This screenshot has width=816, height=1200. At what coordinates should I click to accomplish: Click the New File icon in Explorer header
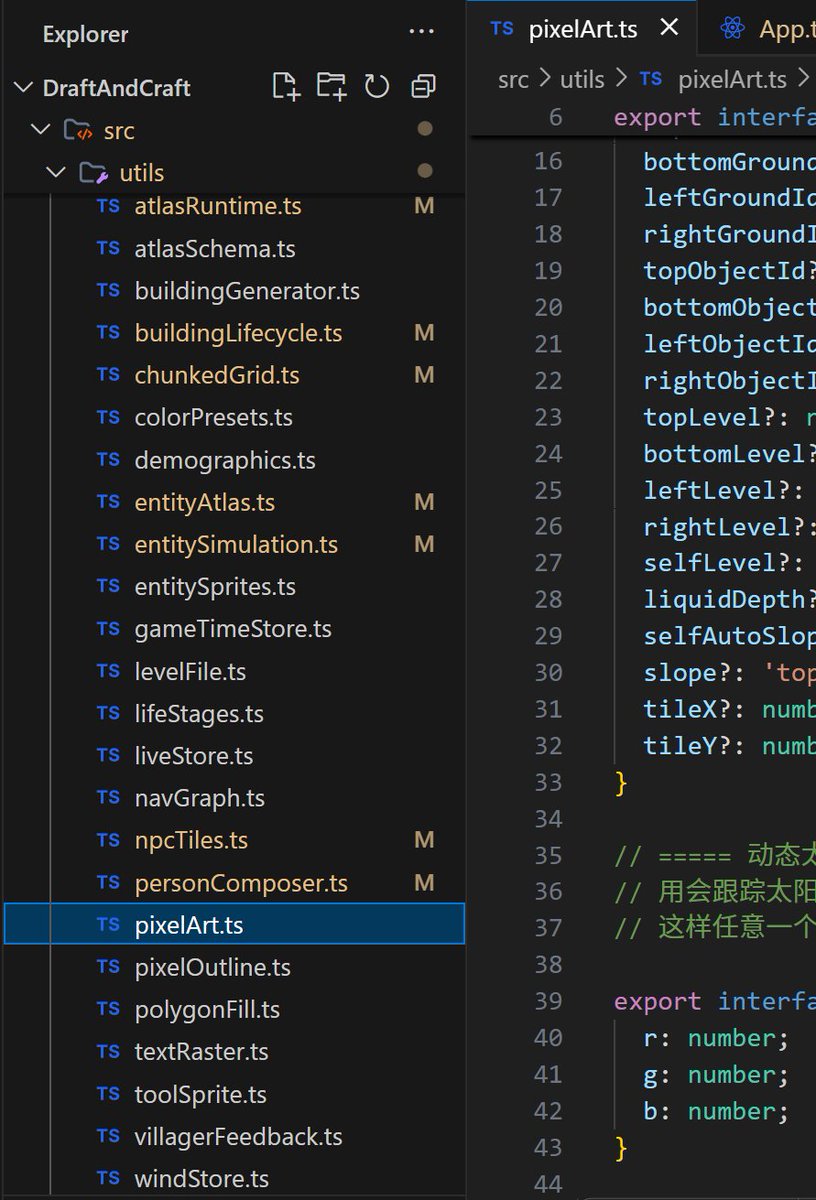286,87
